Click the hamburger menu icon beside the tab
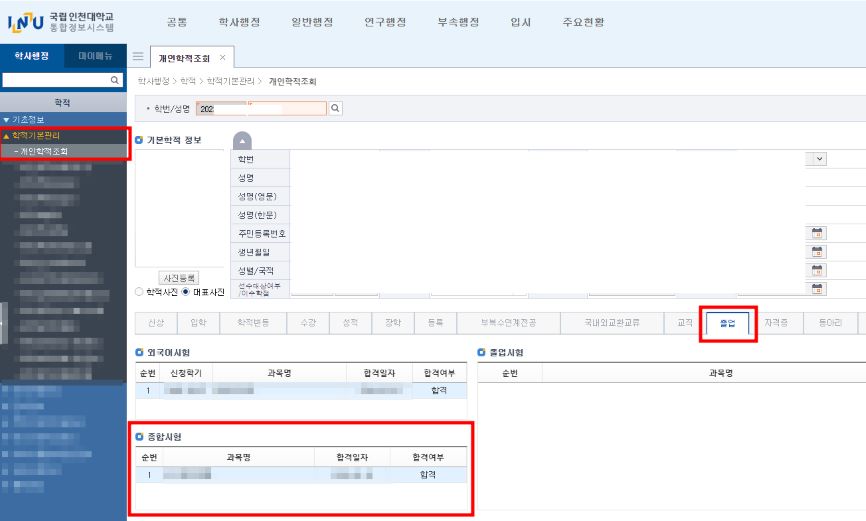 138,58
